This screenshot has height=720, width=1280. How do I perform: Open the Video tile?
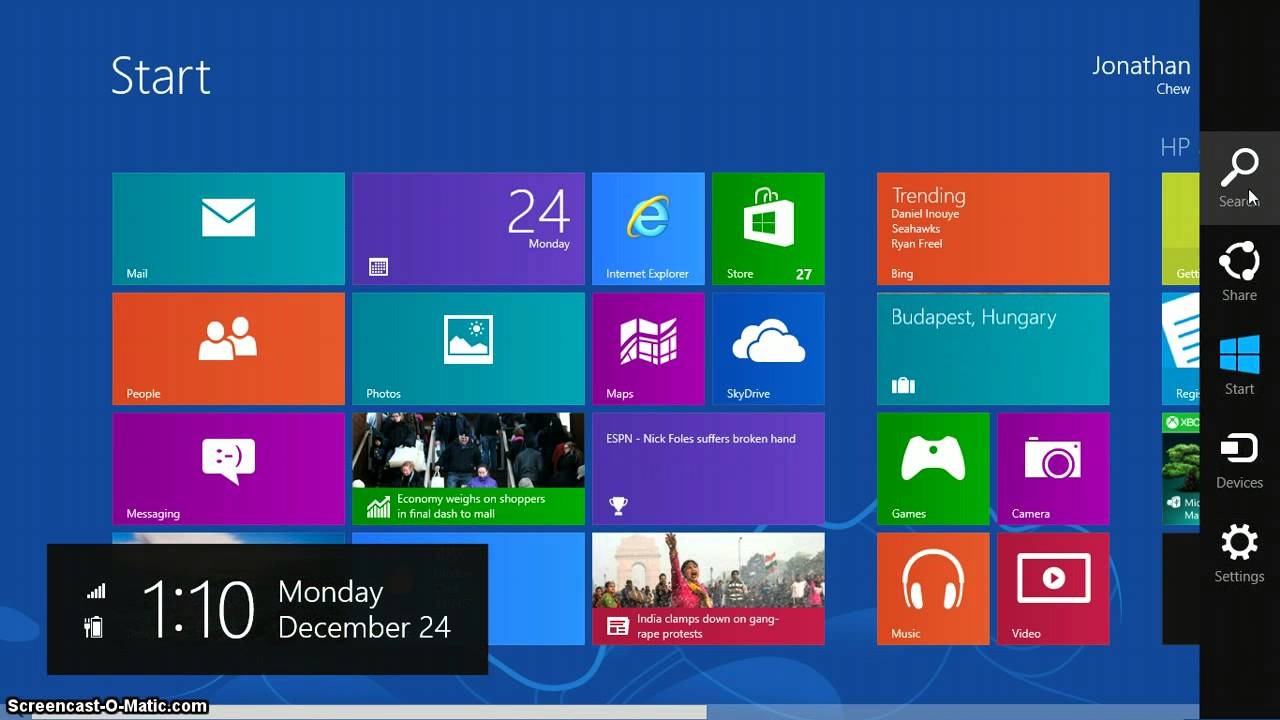click(1053, 589)
